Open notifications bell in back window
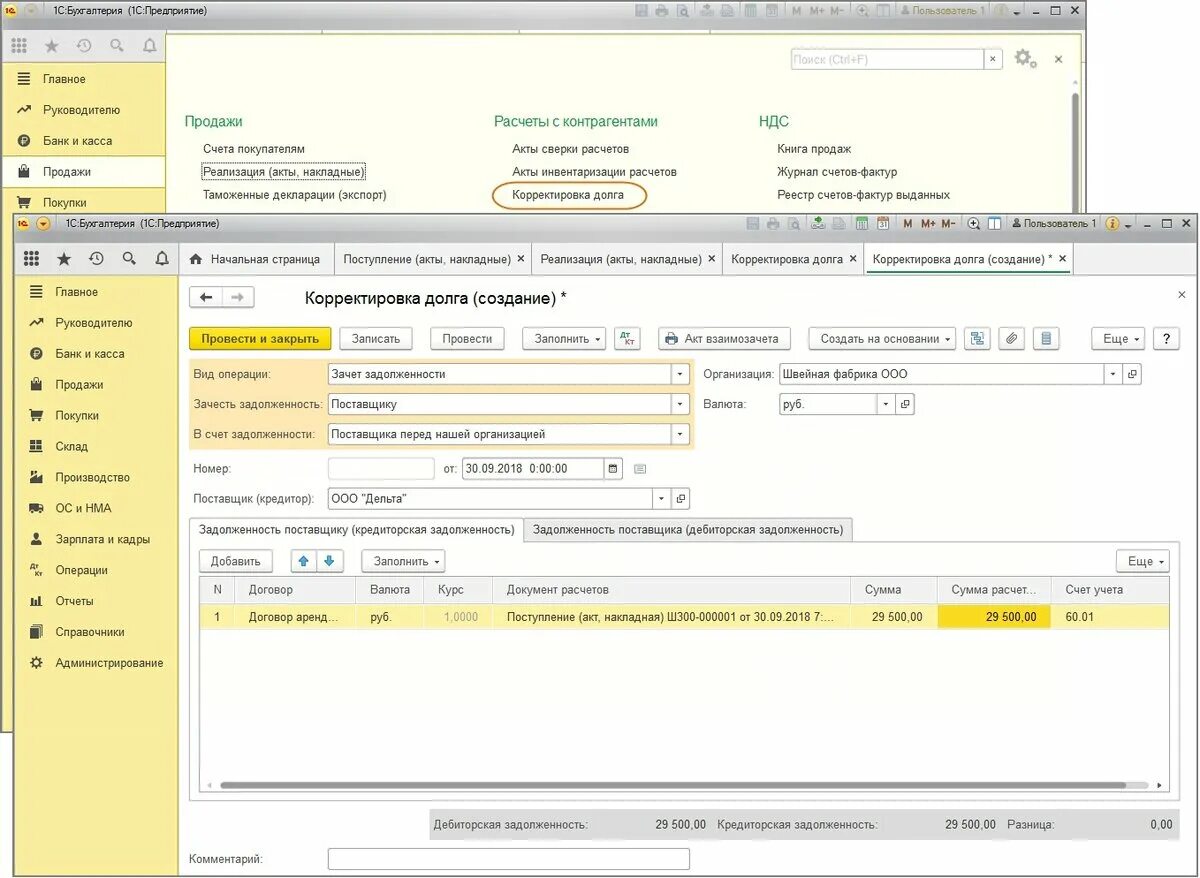This screenshot has height=878, width=1200. pos(150,46)
